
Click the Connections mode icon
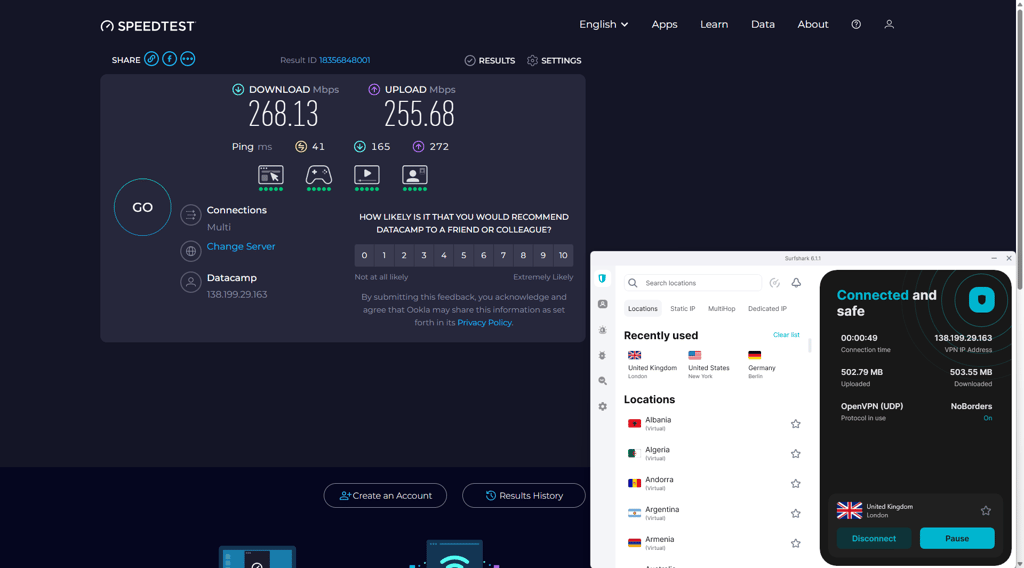[191, 215]
